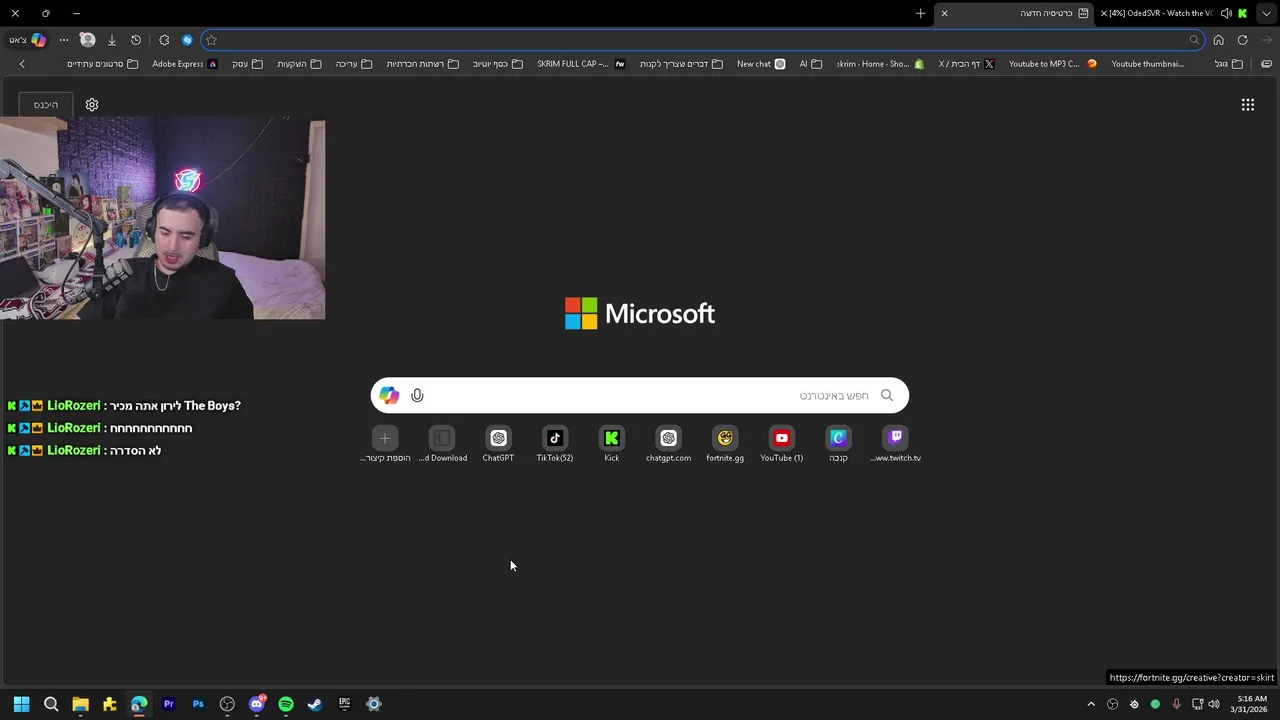
Task: Open Steam from the taskbar
Action: [315, 704]
